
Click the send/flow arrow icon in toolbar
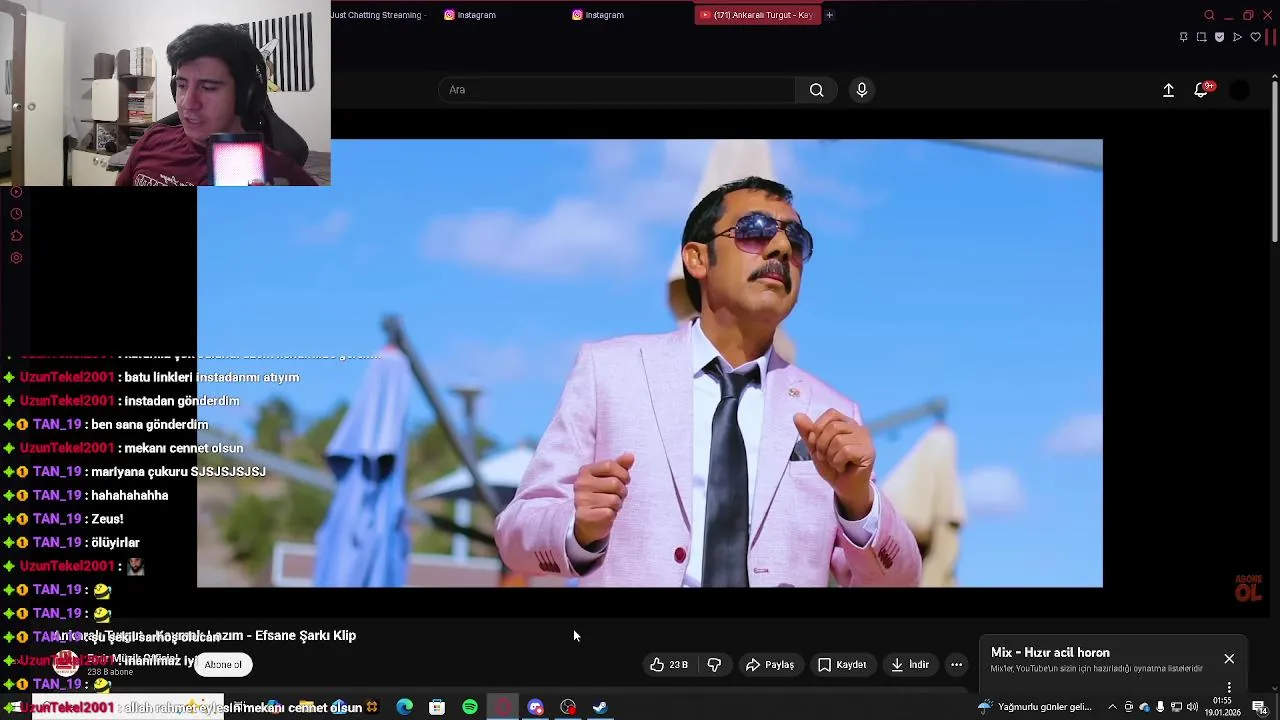pos(1237,37)
